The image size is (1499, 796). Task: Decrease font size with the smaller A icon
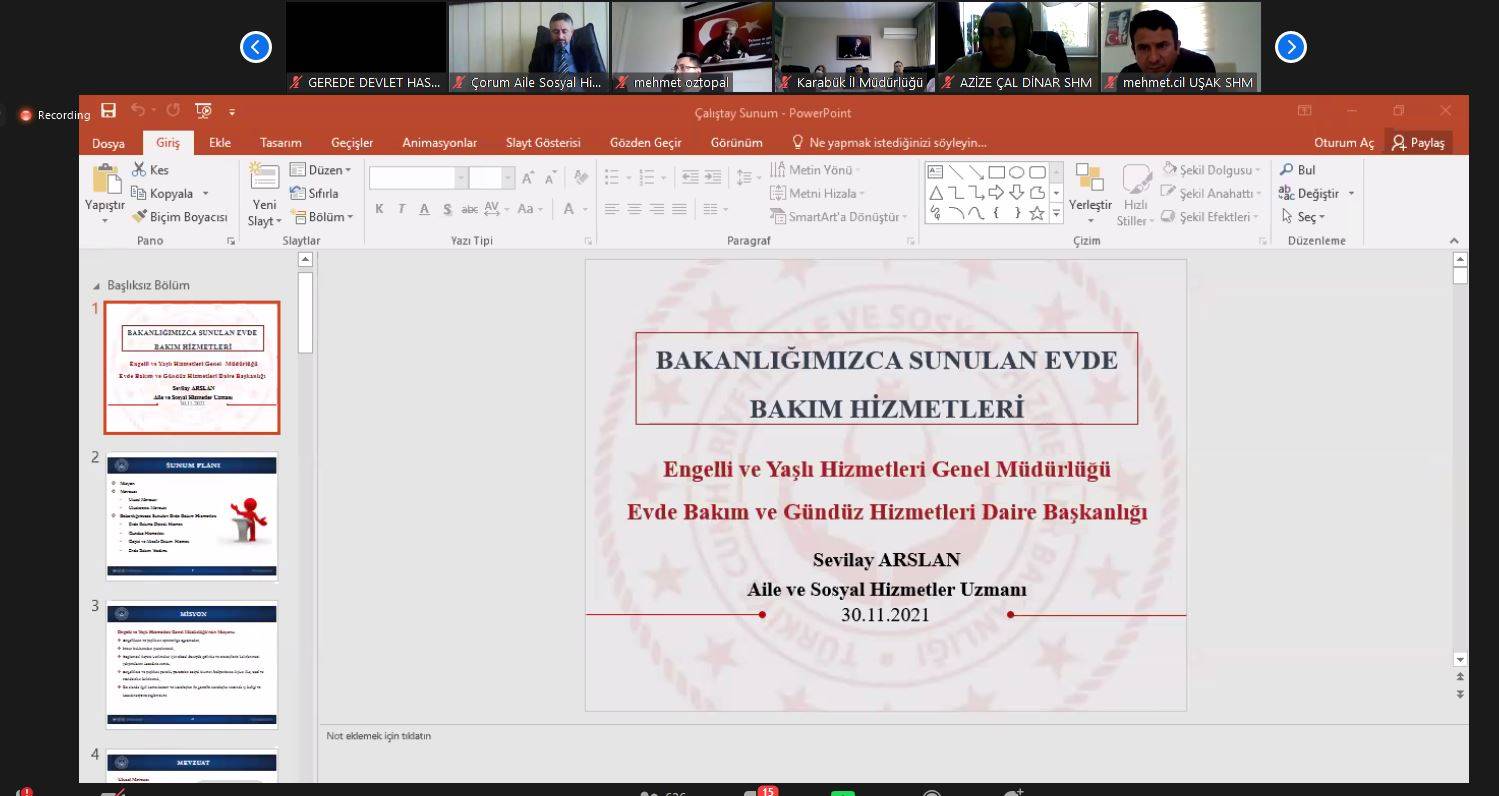click(x=550, y=178)
